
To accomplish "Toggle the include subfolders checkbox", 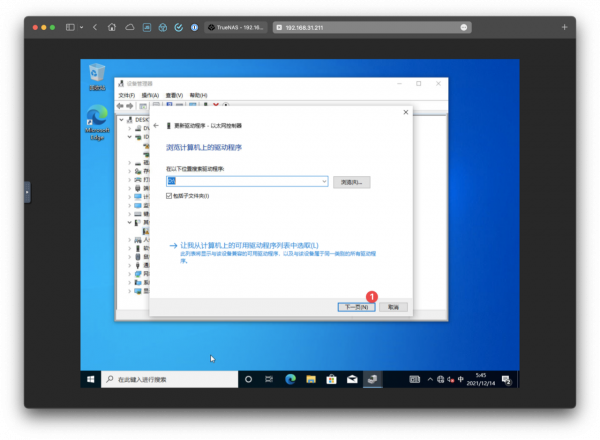I will (x=169, y=196).
